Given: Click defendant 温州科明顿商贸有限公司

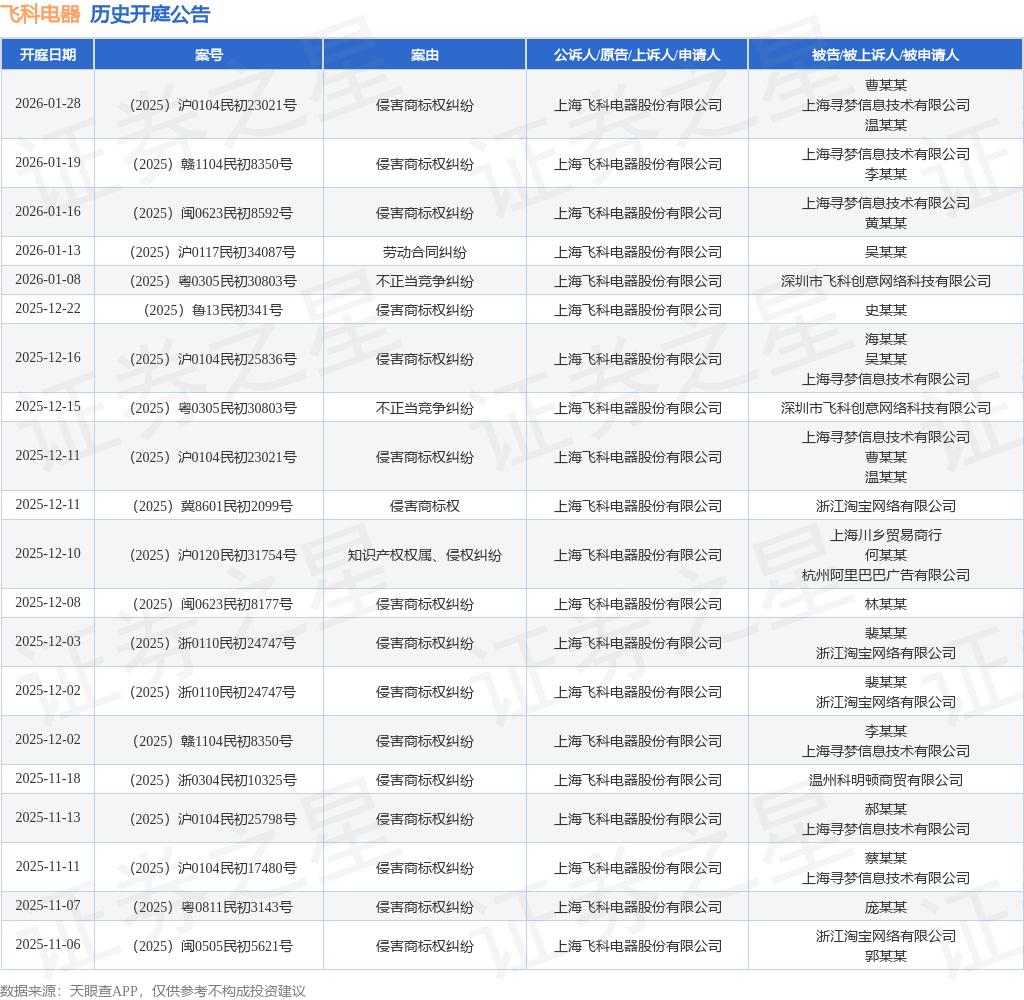Looking at the screenshot, I should [x=886, y=780].
